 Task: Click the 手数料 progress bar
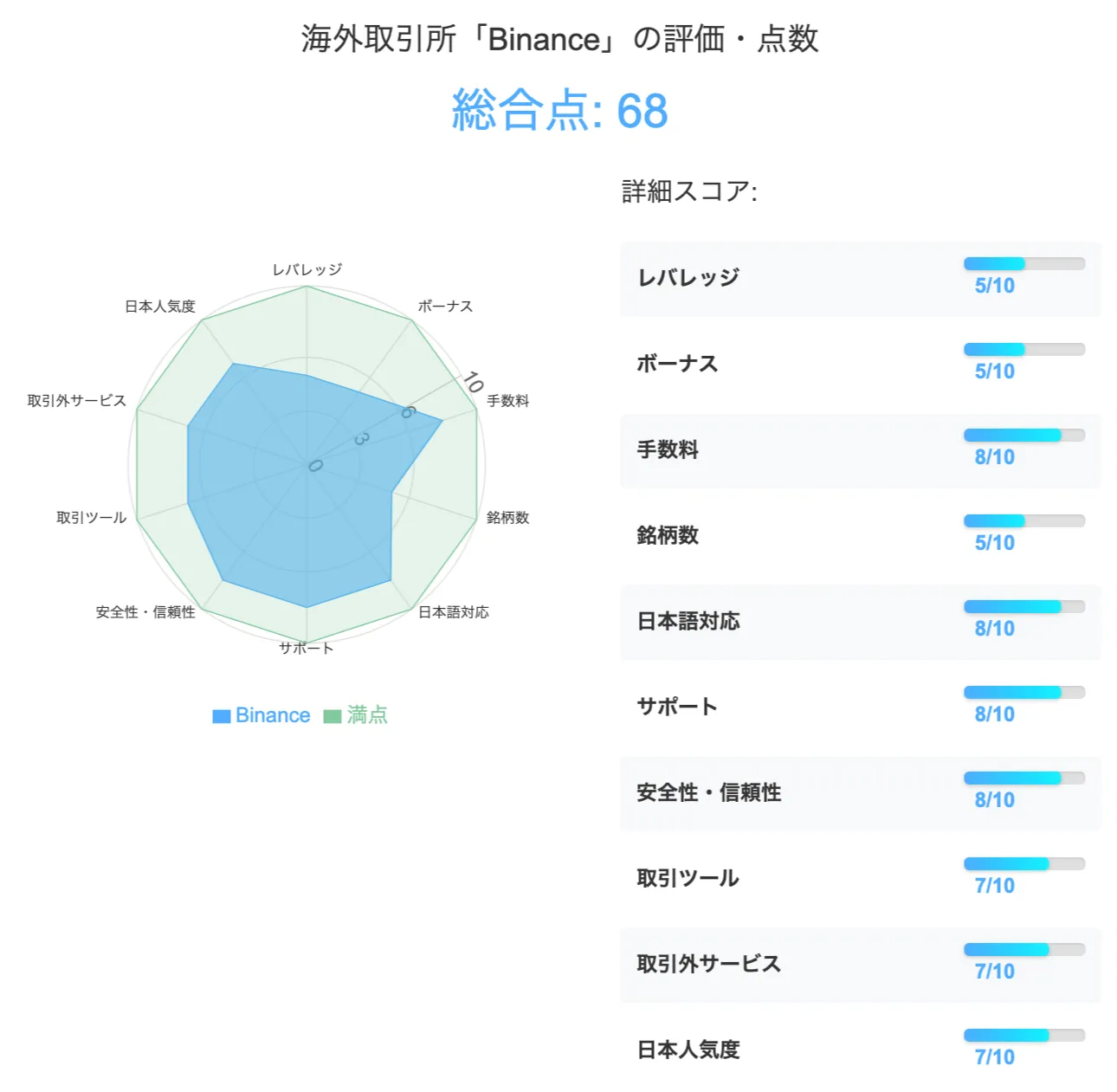tap(1024, 436)
